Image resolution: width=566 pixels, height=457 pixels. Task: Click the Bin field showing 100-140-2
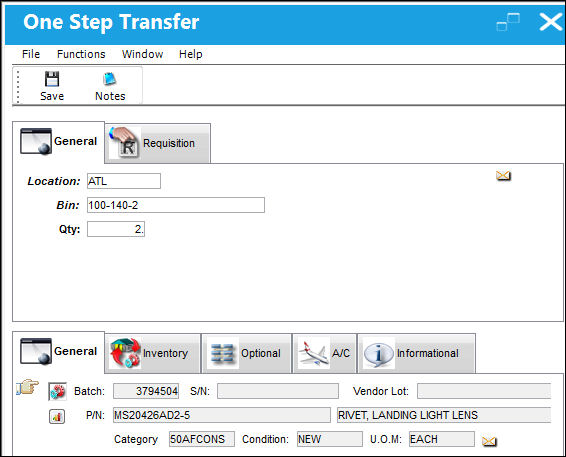tap(176, 205)
